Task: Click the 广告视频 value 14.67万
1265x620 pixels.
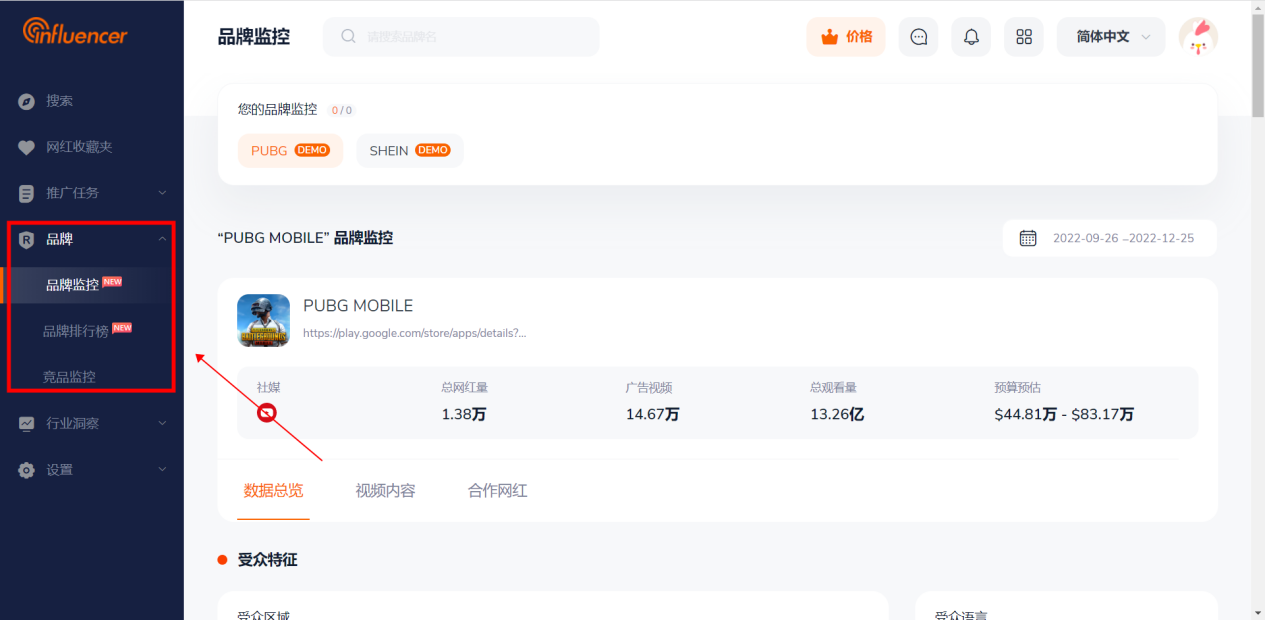Action: coord(653,414)
